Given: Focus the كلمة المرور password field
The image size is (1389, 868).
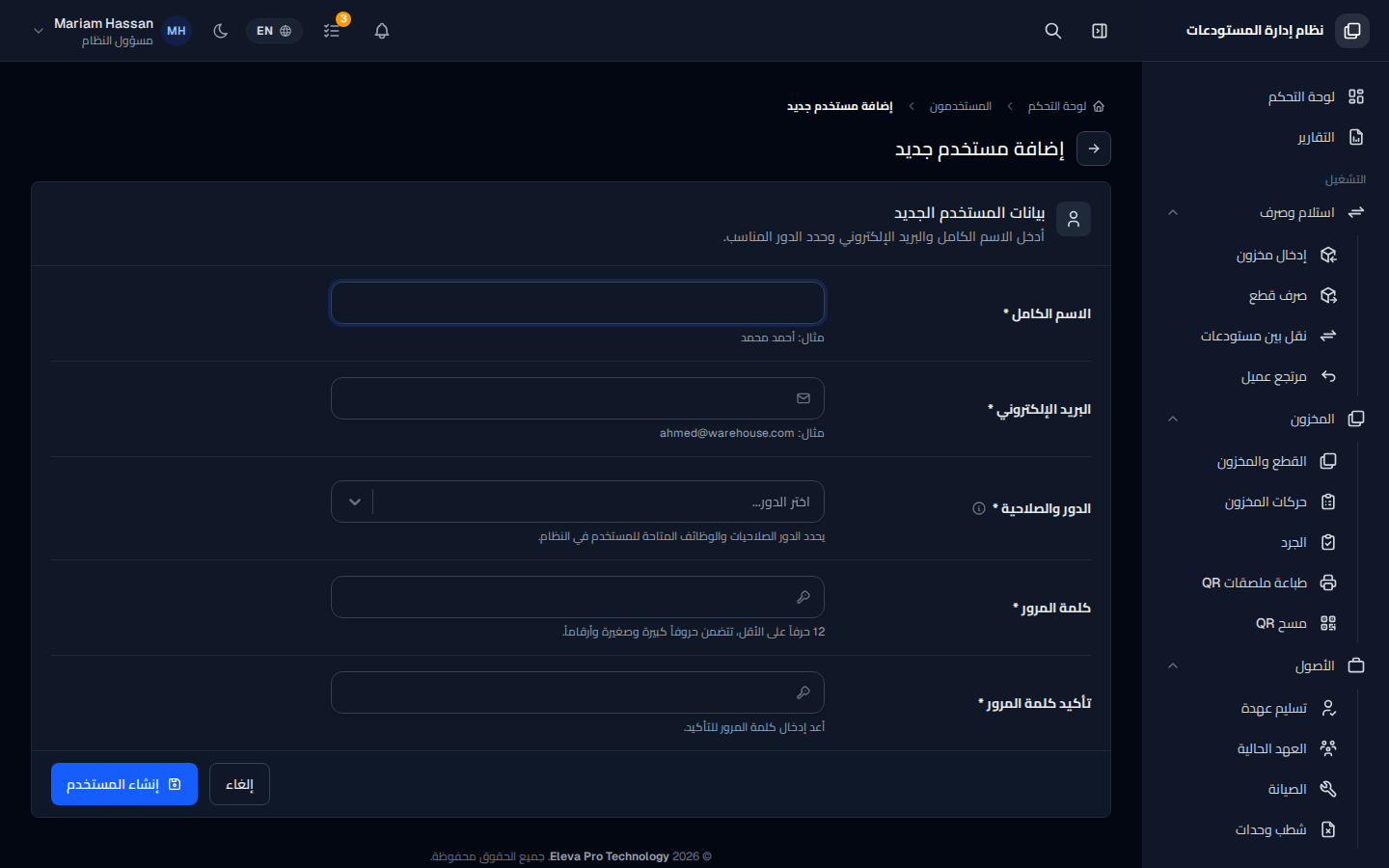Looking at the screenshot, I should click(578, 597).
